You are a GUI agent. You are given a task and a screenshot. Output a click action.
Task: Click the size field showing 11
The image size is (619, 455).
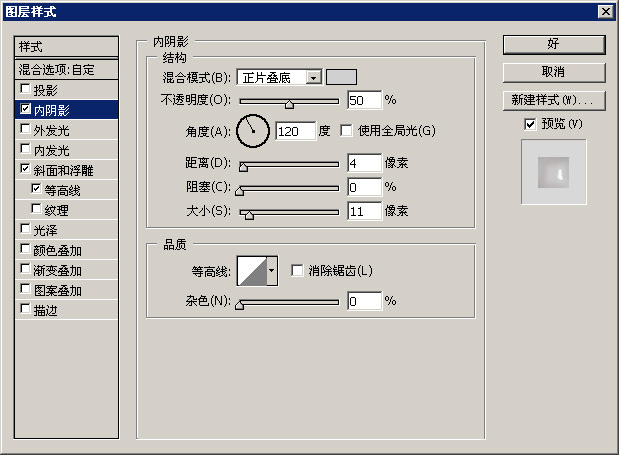[365, 211]
